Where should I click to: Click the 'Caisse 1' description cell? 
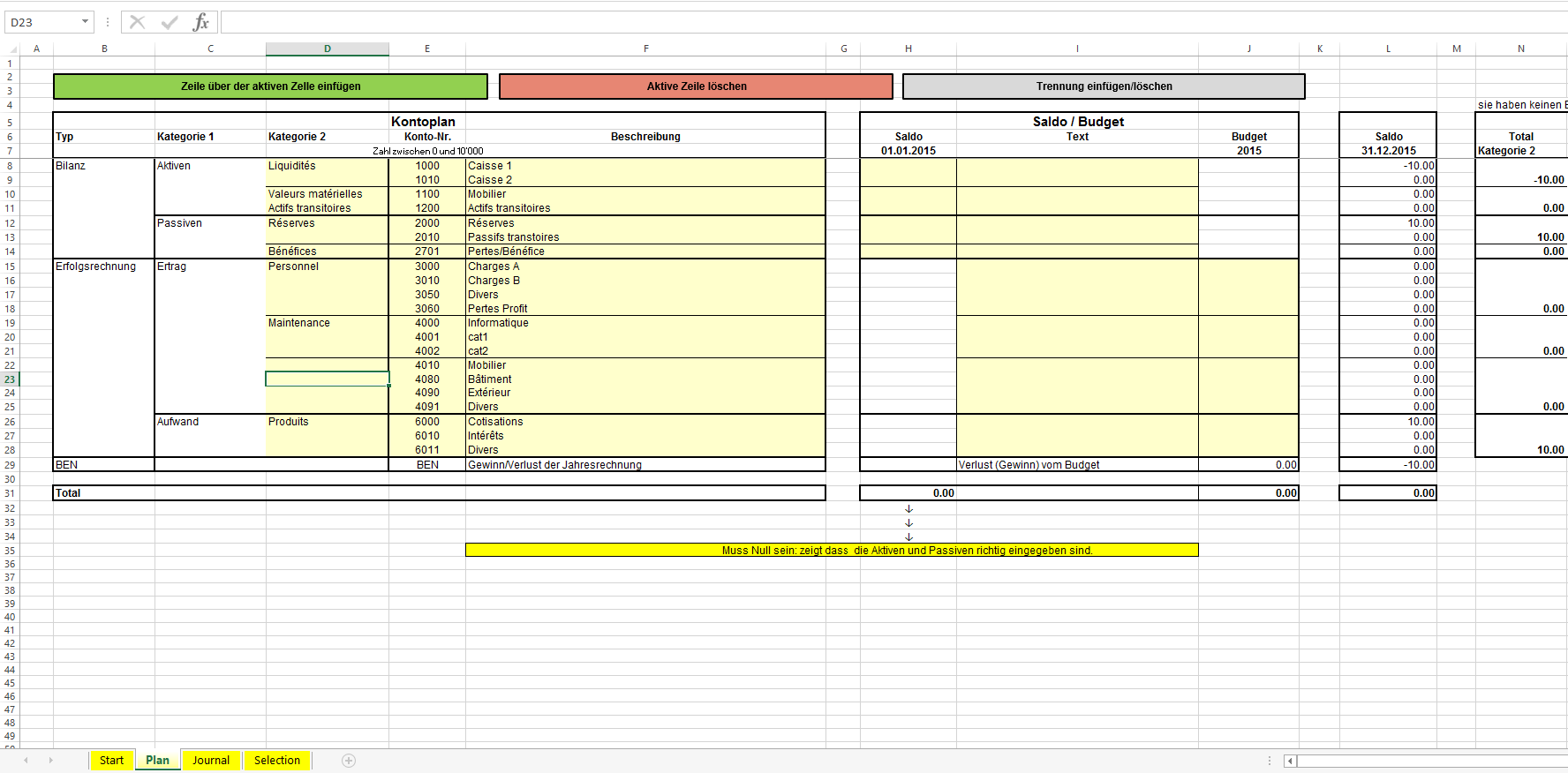pos(645,166)
